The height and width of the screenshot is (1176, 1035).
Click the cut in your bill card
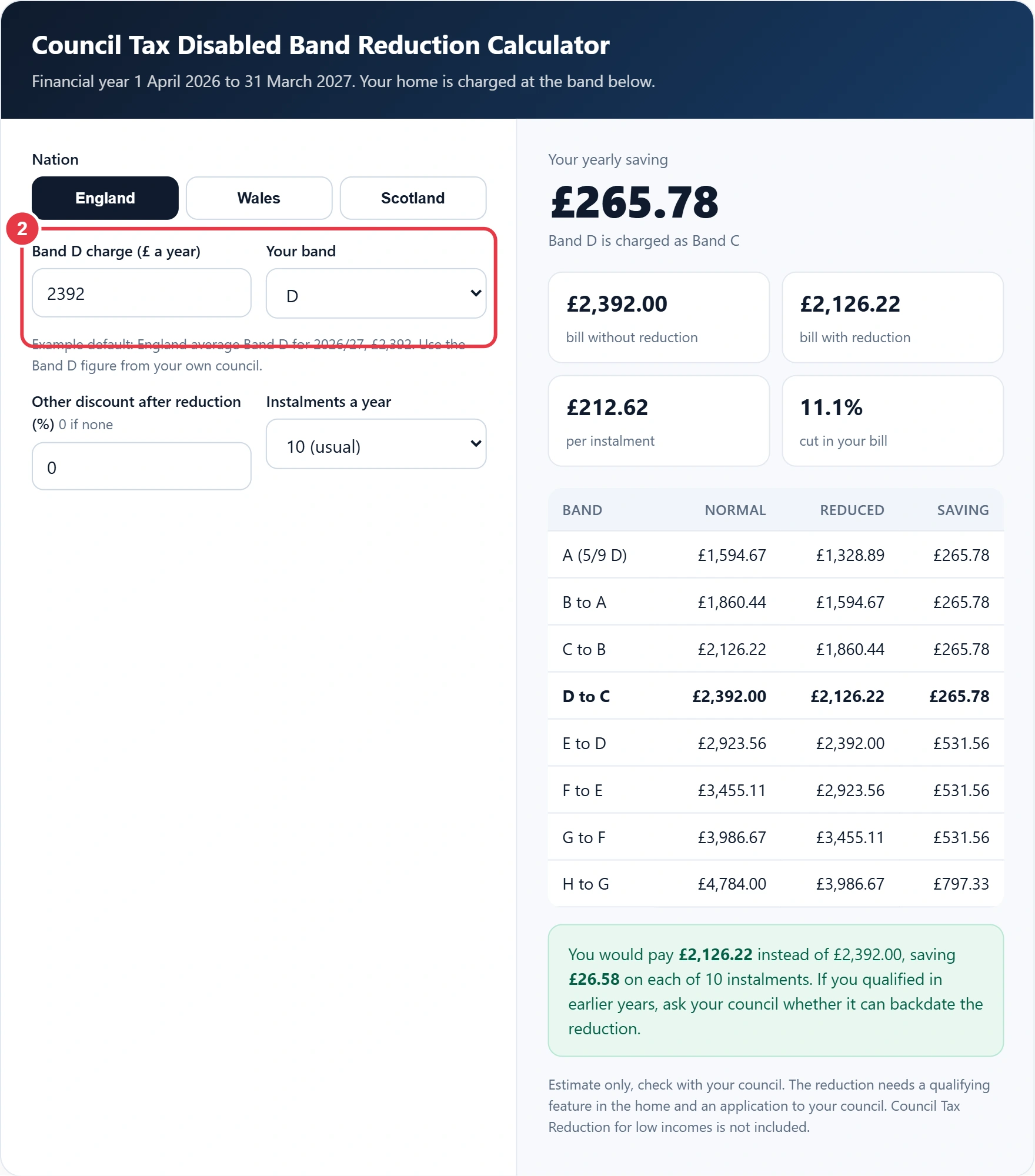click(893, 421)
